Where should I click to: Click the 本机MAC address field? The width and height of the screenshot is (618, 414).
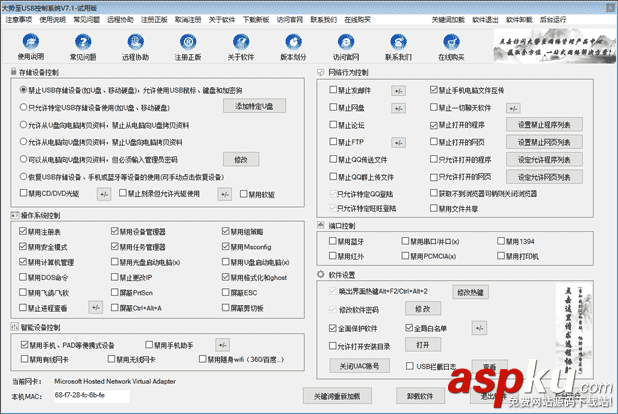(92, 396)
